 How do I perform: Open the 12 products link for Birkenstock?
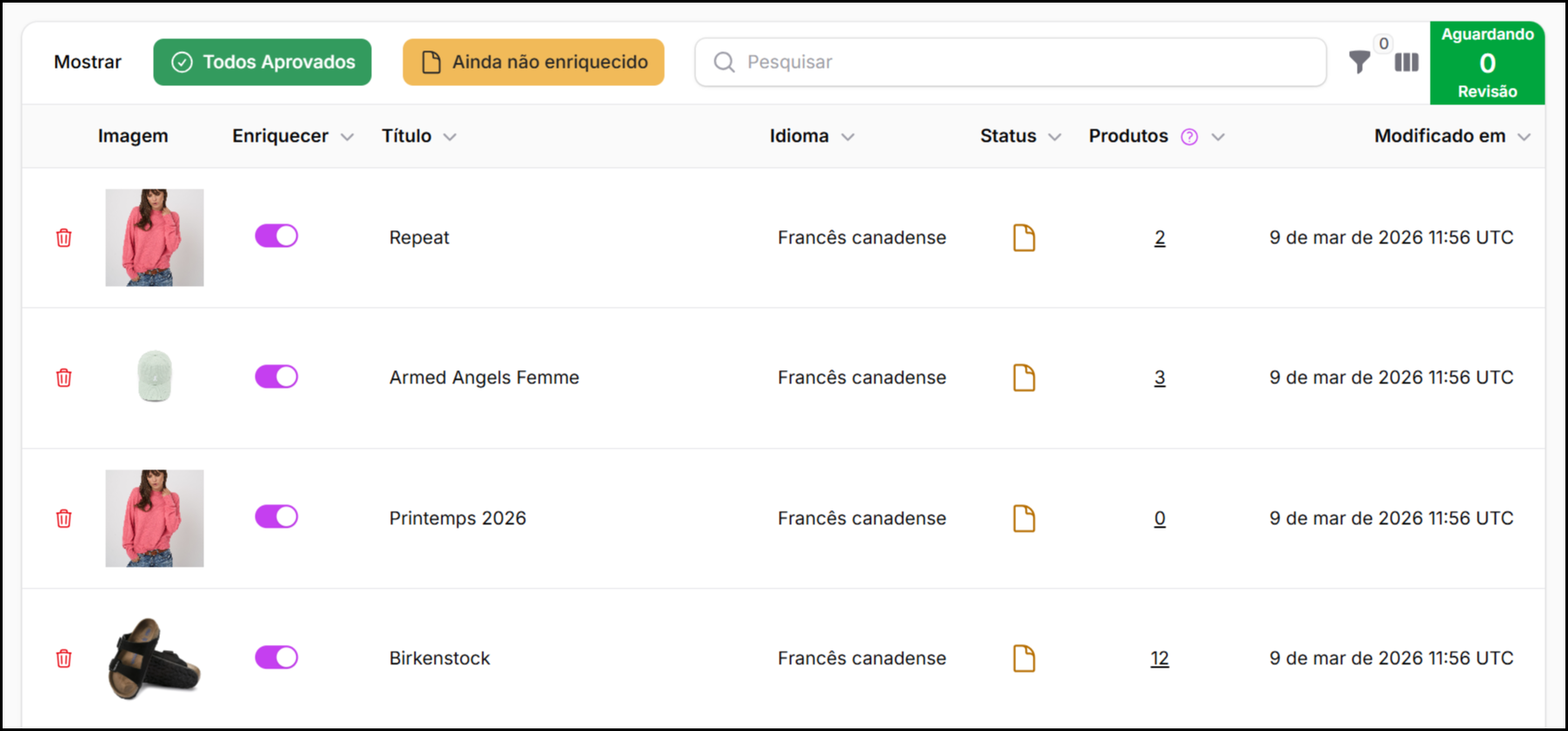[x=1159, y=659]
